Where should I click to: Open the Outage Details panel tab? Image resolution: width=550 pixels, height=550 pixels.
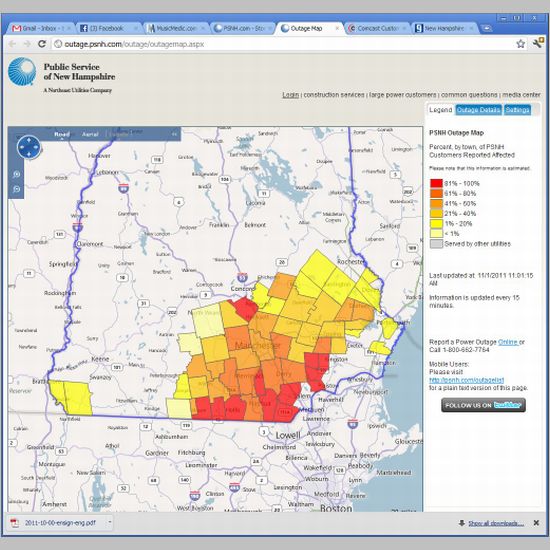pos(478,110)
